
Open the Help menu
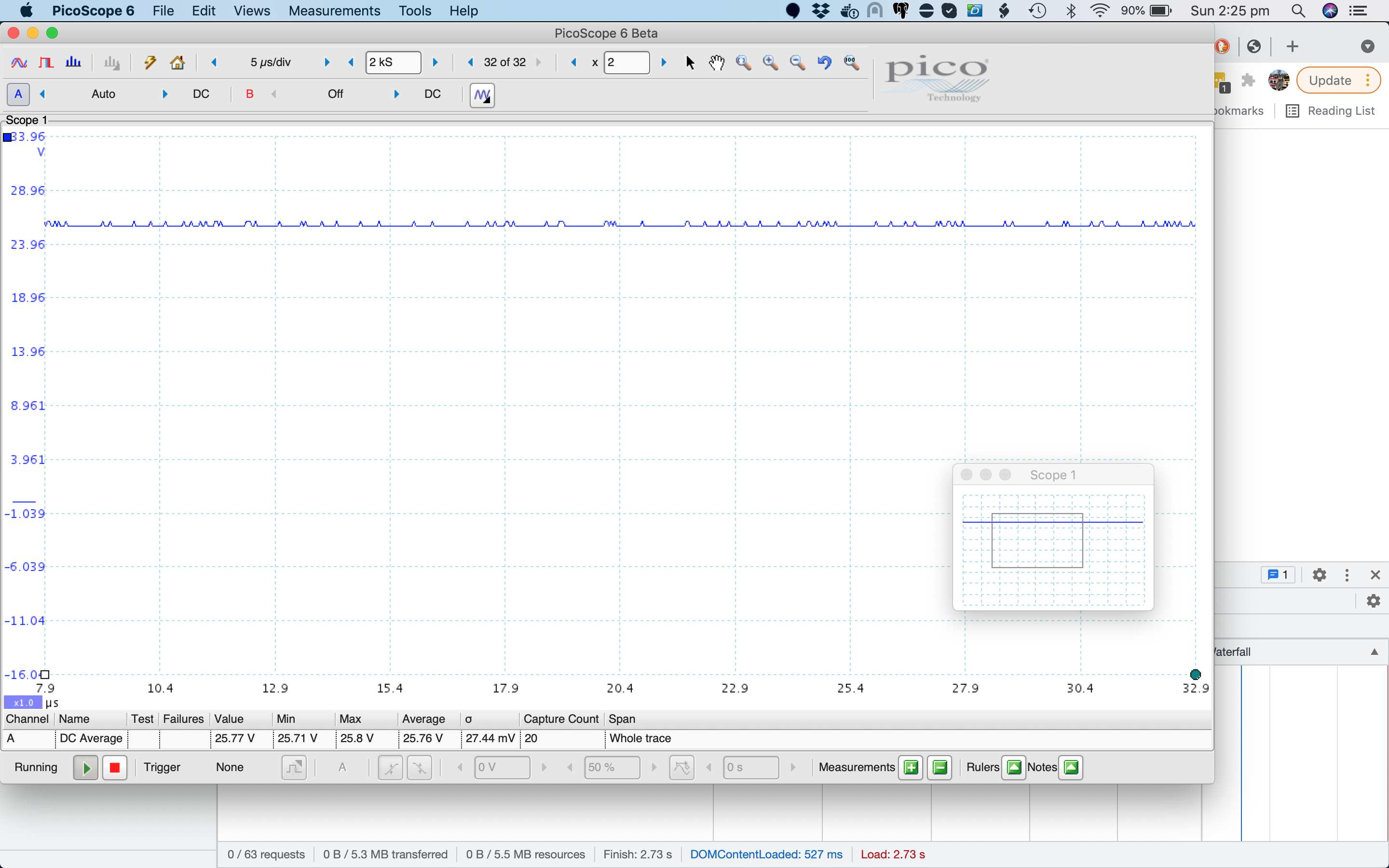pos(463,11)
